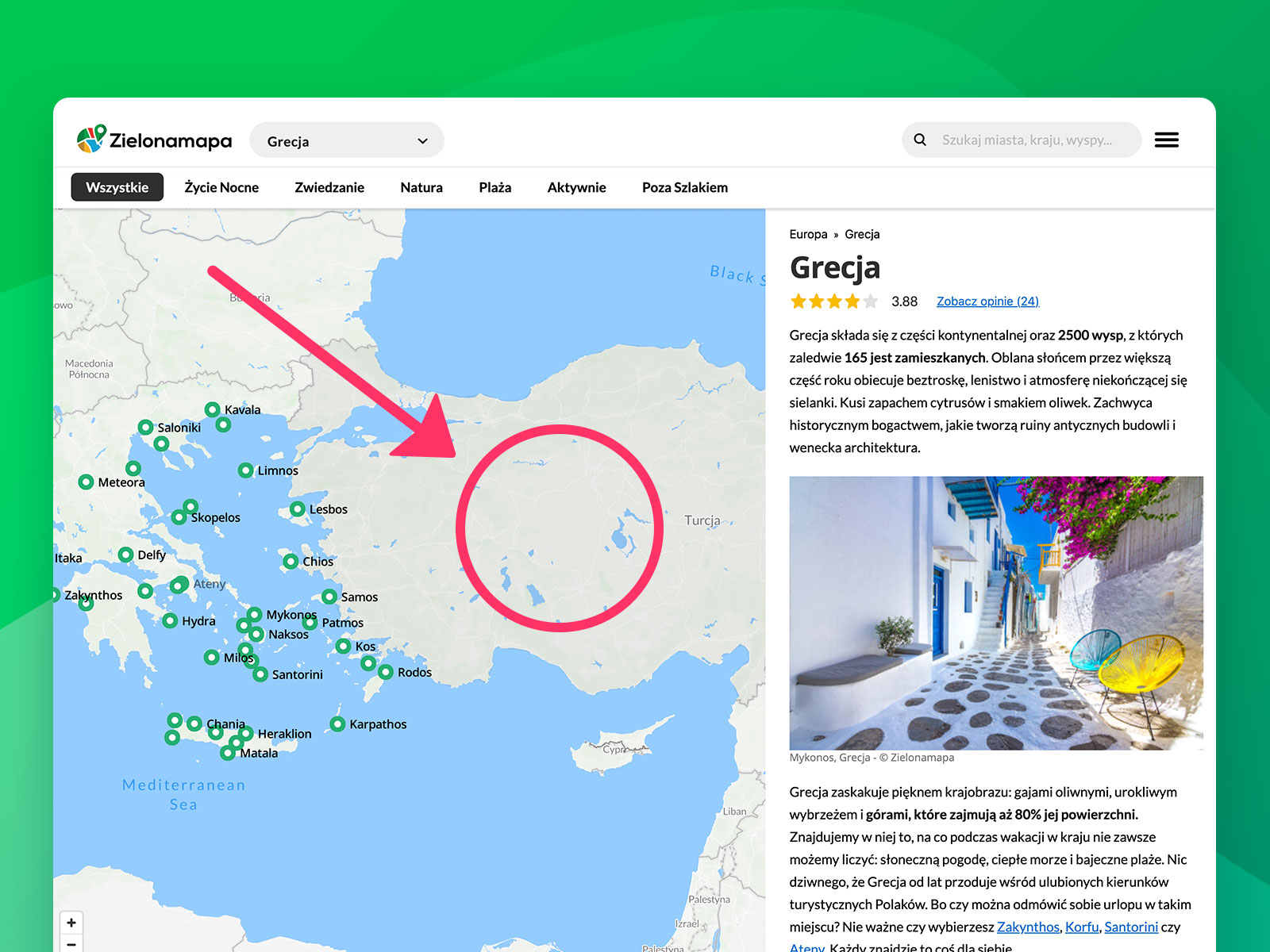Click the Zielonamapa logo icon
The height and width of the screenshot is (952, 1270).
coord(91,139)
